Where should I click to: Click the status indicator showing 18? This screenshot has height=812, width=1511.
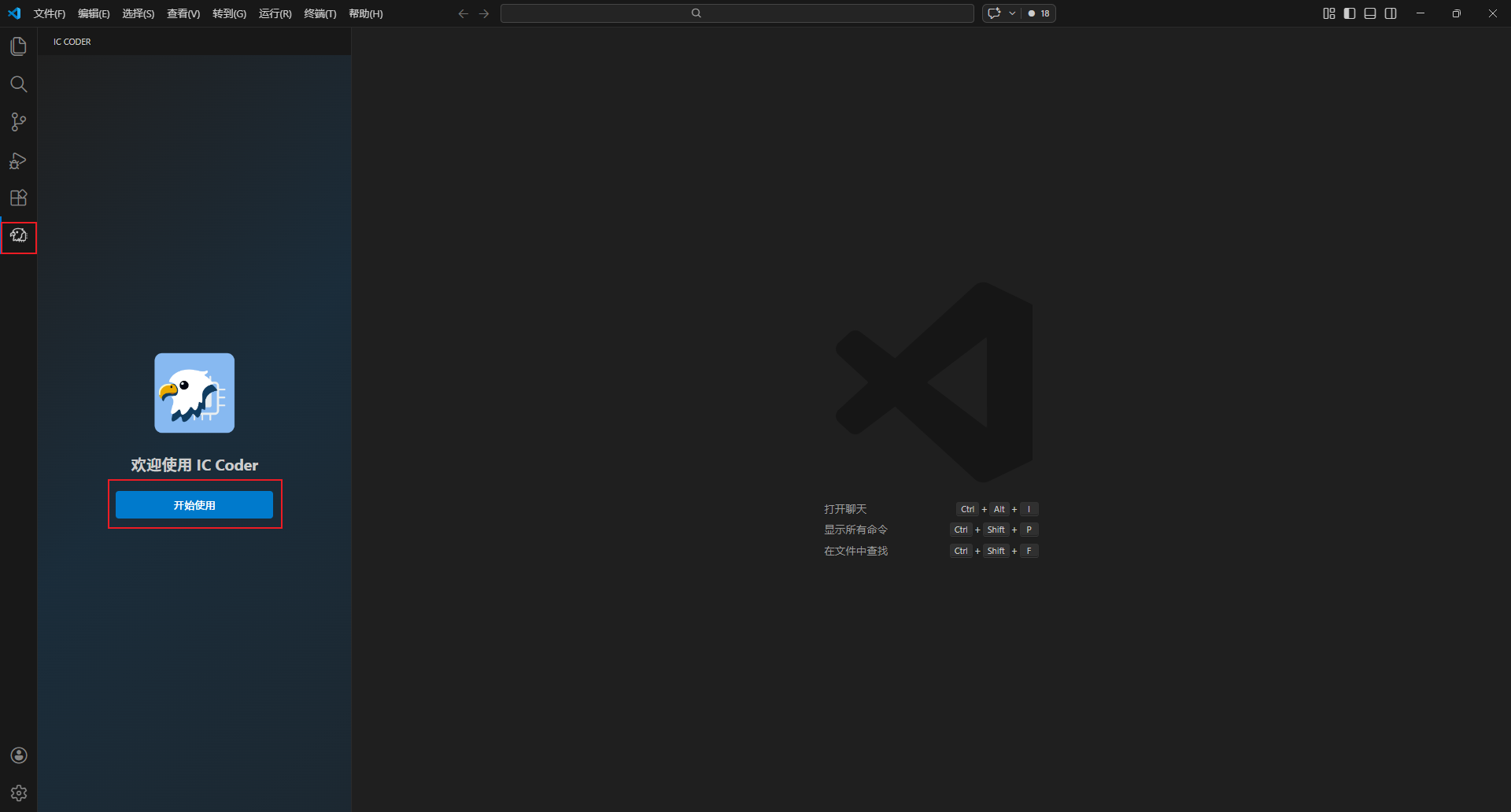coord(1039,13)
